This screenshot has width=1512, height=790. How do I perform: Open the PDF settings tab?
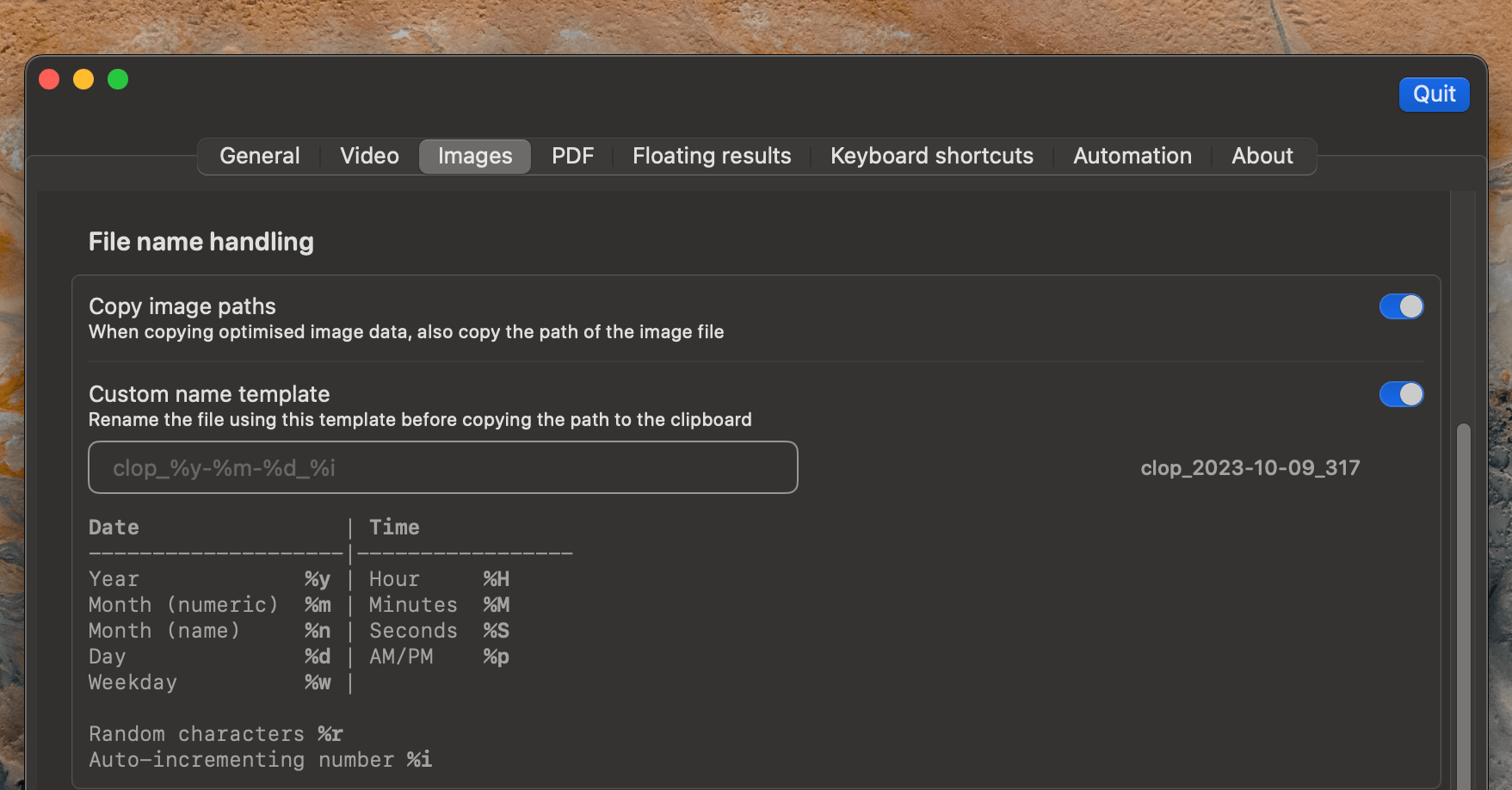click(573, 156)
